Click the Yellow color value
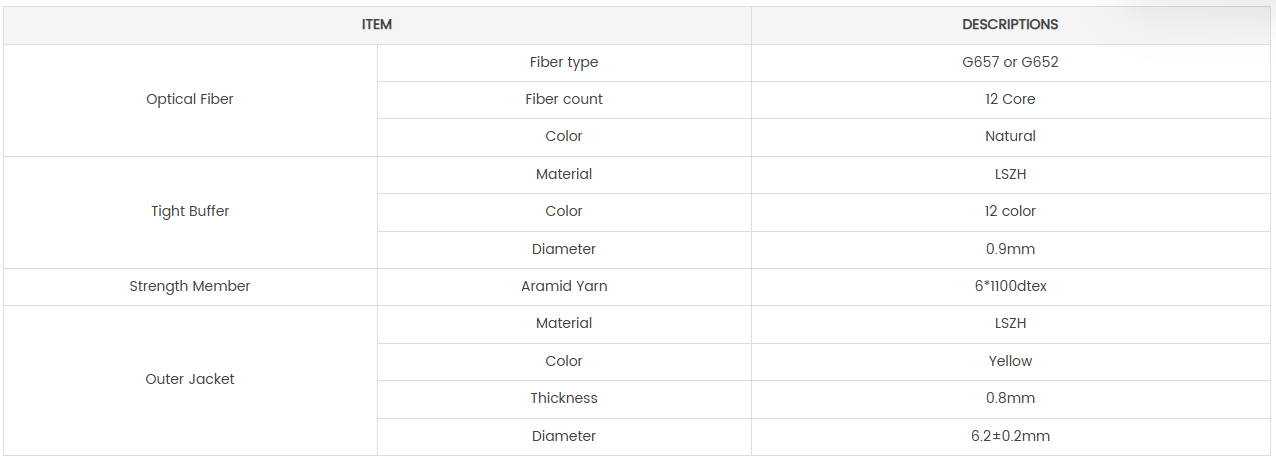The height and width of the screenshot is (459, 1276). tap(1010, 361)
